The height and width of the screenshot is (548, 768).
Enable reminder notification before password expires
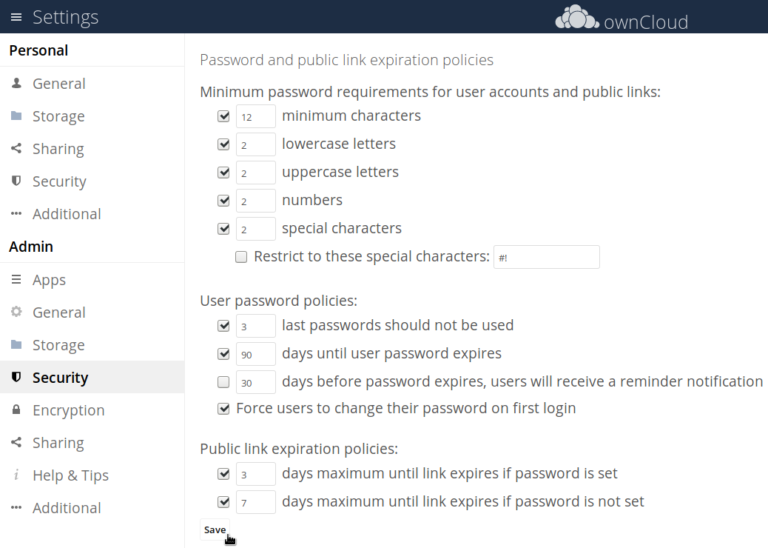click(x=223, y=382)
